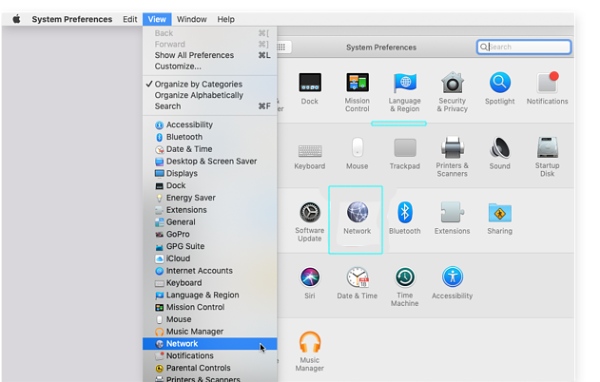Image resolution: width=600 pixels, height=382 pixels.
Task: Select Bluetooth in View menu list
Action: [210, 137]
